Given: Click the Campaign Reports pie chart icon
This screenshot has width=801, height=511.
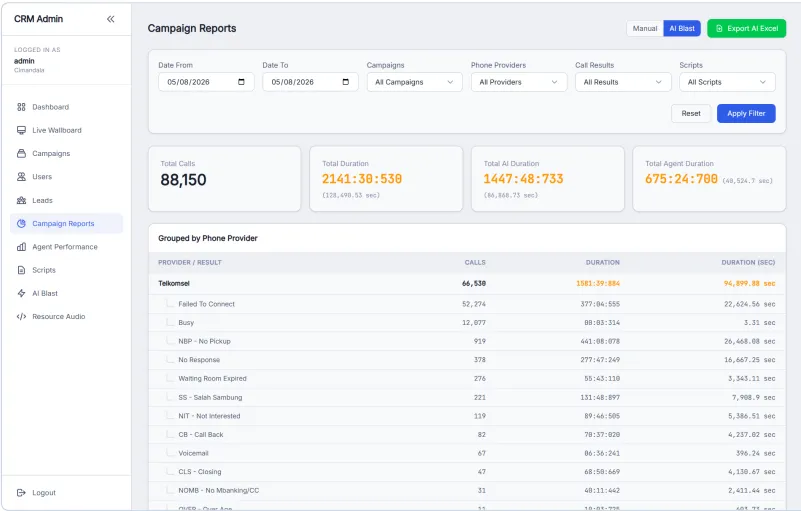Looking at the screenshot, I should pos(21,223).
